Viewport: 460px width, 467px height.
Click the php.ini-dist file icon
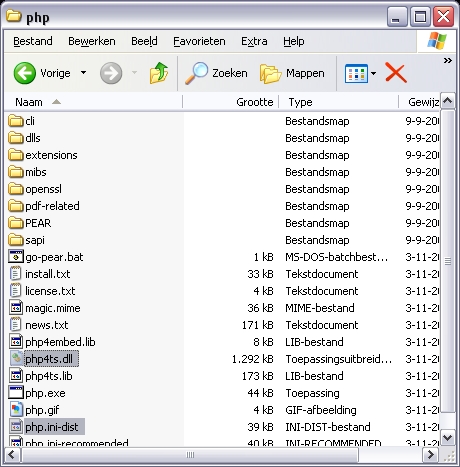pos(16,427)
